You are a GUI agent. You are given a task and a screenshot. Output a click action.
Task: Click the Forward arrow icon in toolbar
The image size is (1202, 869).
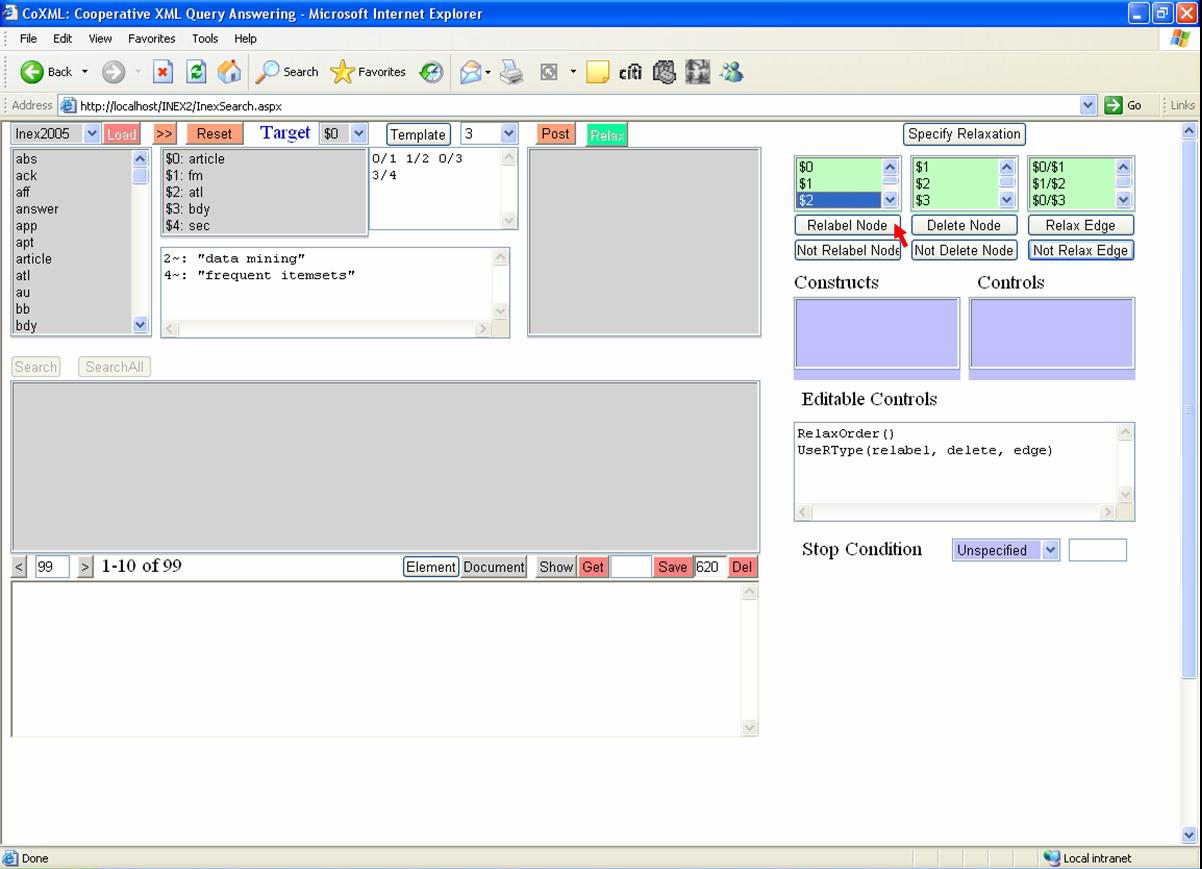tap(113, 72)
